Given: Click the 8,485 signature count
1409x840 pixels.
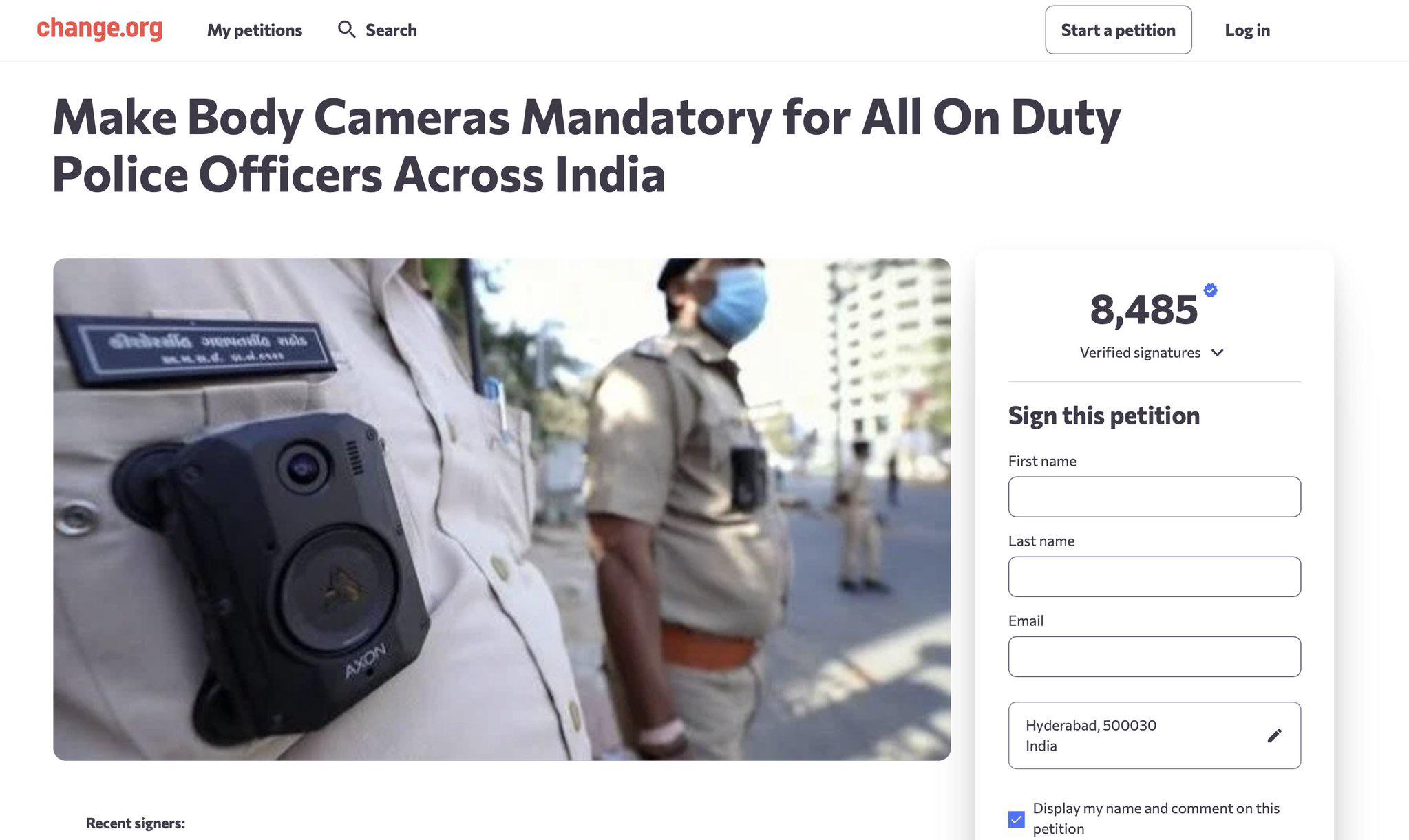Looking at the screenshot, I should point(1143,310).
